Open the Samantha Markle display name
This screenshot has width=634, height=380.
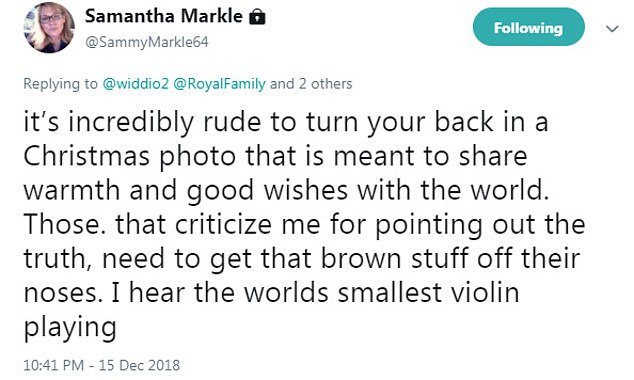[x=164, y=16]
